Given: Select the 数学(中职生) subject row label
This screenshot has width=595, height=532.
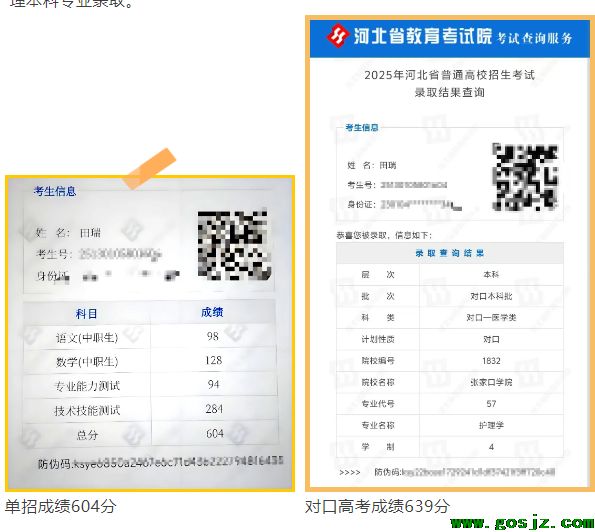Looking at the screenshot, I should (87, 361).
